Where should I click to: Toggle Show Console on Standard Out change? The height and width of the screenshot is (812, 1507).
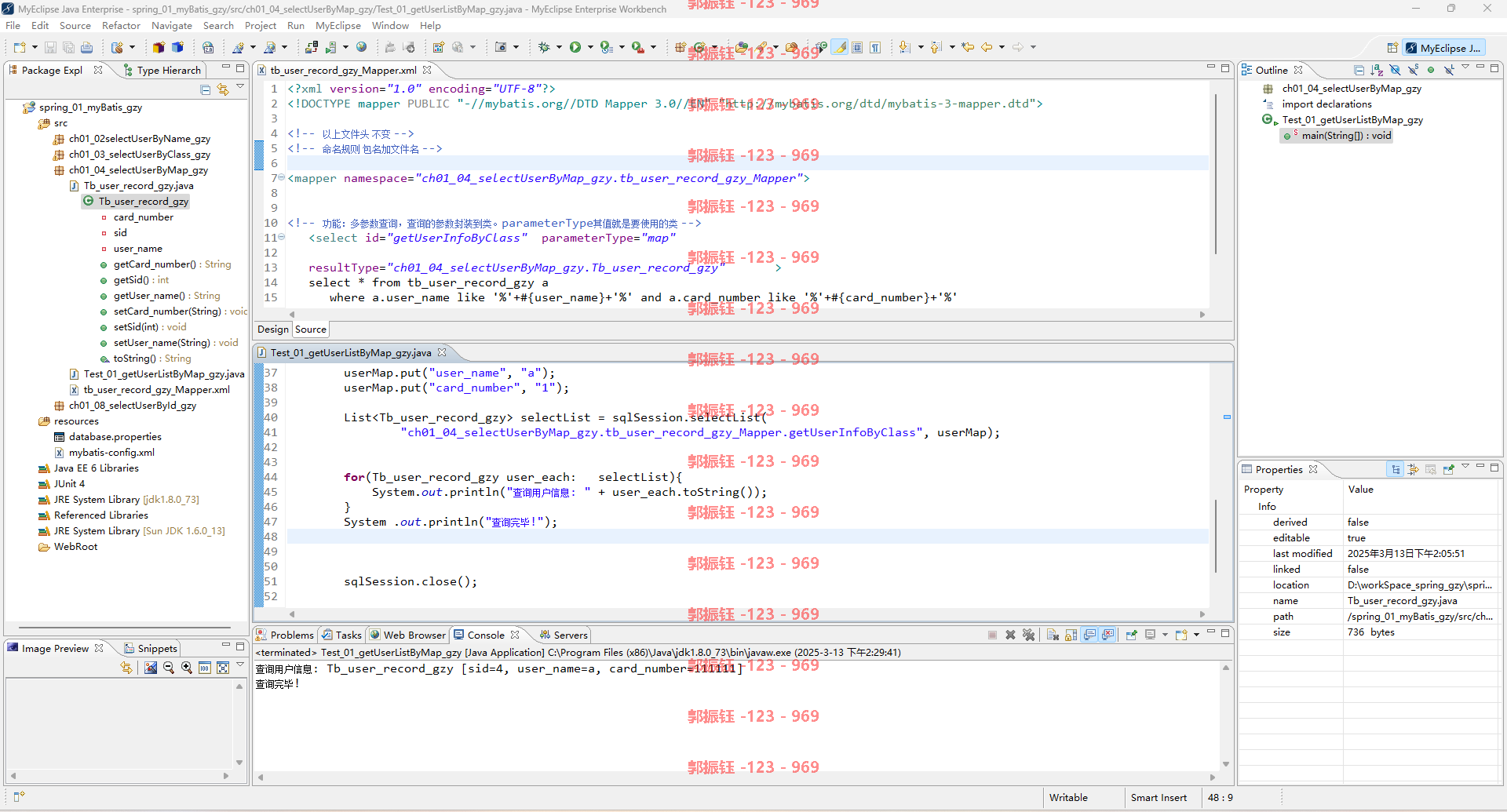tap(1089, 635)
